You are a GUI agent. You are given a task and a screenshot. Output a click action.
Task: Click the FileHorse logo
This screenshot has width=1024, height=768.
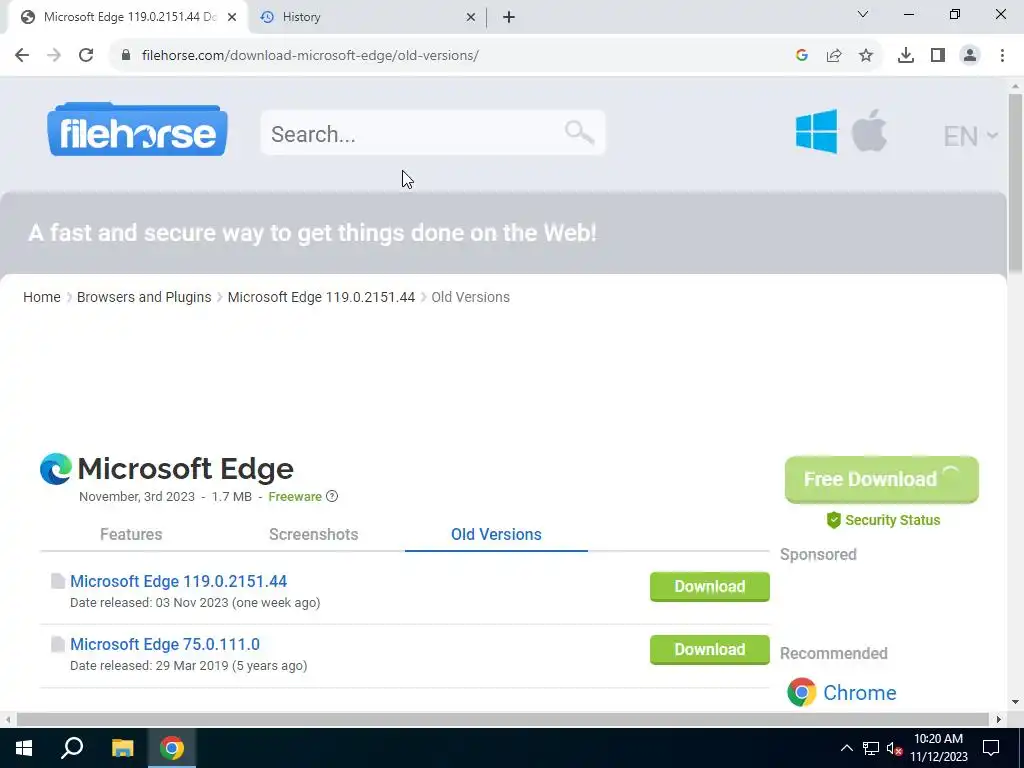click(x=137, y=129)
